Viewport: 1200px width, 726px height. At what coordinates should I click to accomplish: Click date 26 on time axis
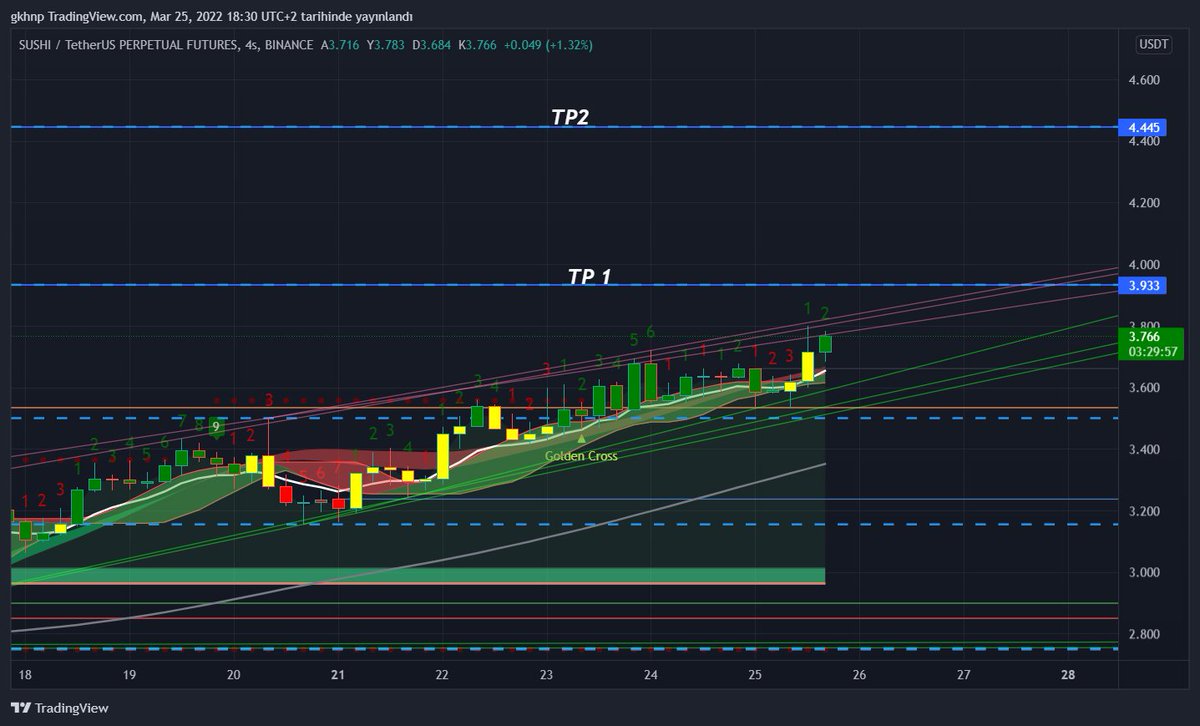pyautogui.click(x=859, y=675)
